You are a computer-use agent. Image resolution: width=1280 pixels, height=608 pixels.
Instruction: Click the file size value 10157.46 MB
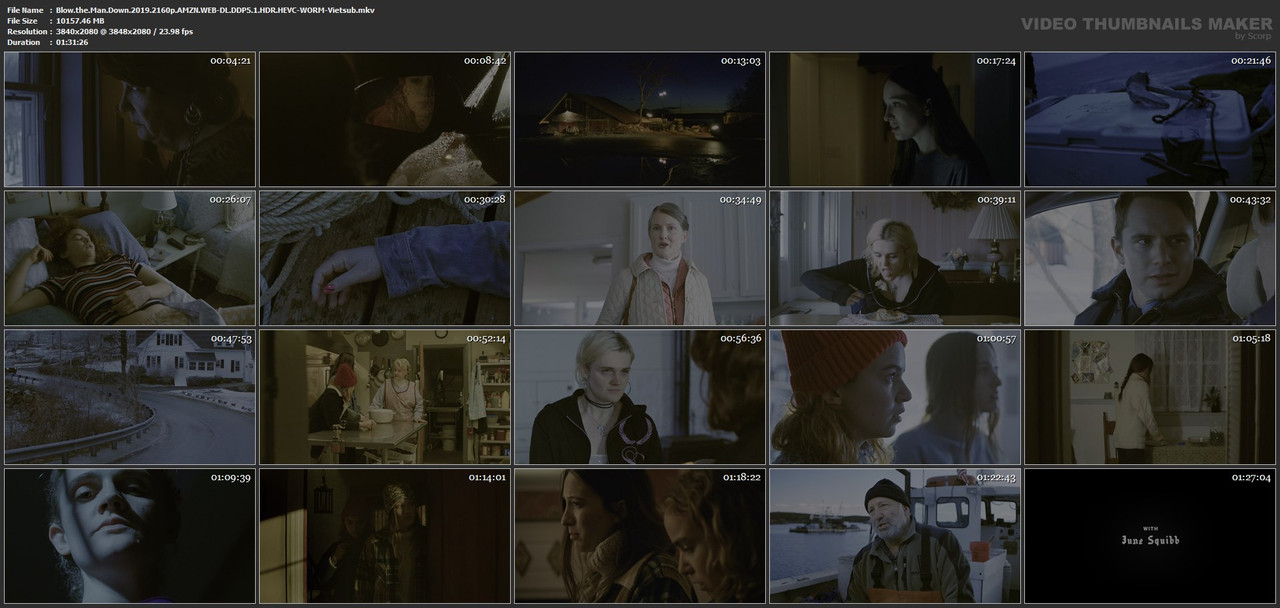pyautogui.click(x=80, y=20)
